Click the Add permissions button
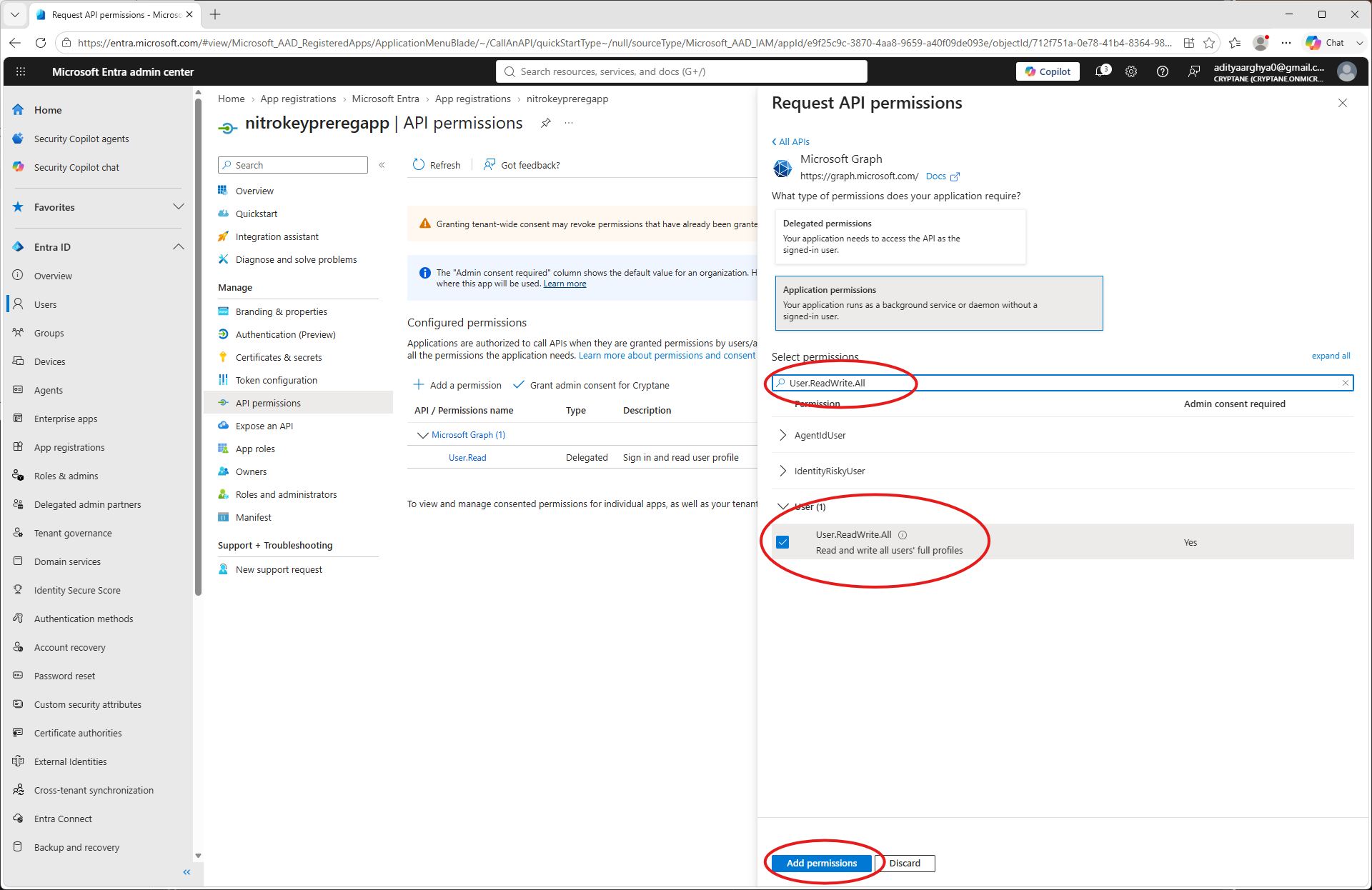Image resolution: width=1372 pixels, height=890 pixels. [x=822, y=863]
